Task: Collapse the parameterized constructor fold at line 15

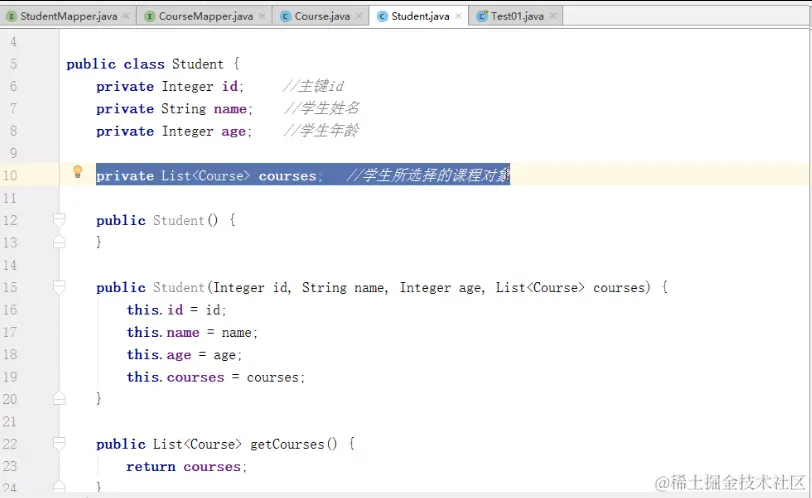Action: 59,287
